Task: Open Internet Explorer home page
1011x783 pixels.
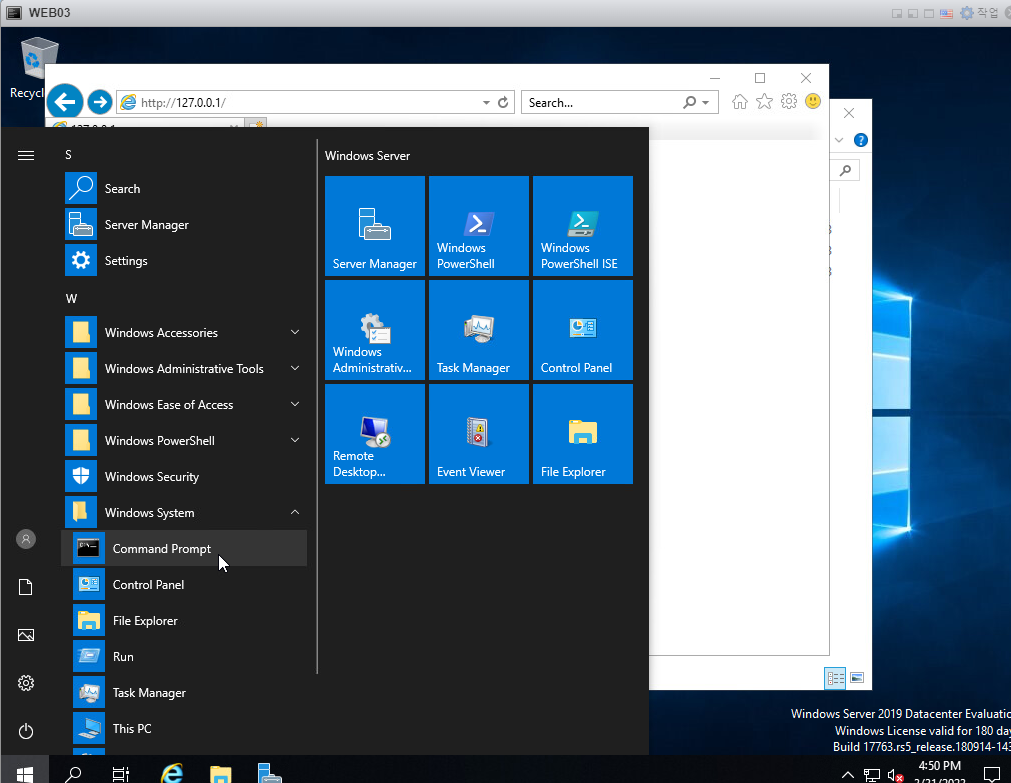Action: (x=740, y=101)
